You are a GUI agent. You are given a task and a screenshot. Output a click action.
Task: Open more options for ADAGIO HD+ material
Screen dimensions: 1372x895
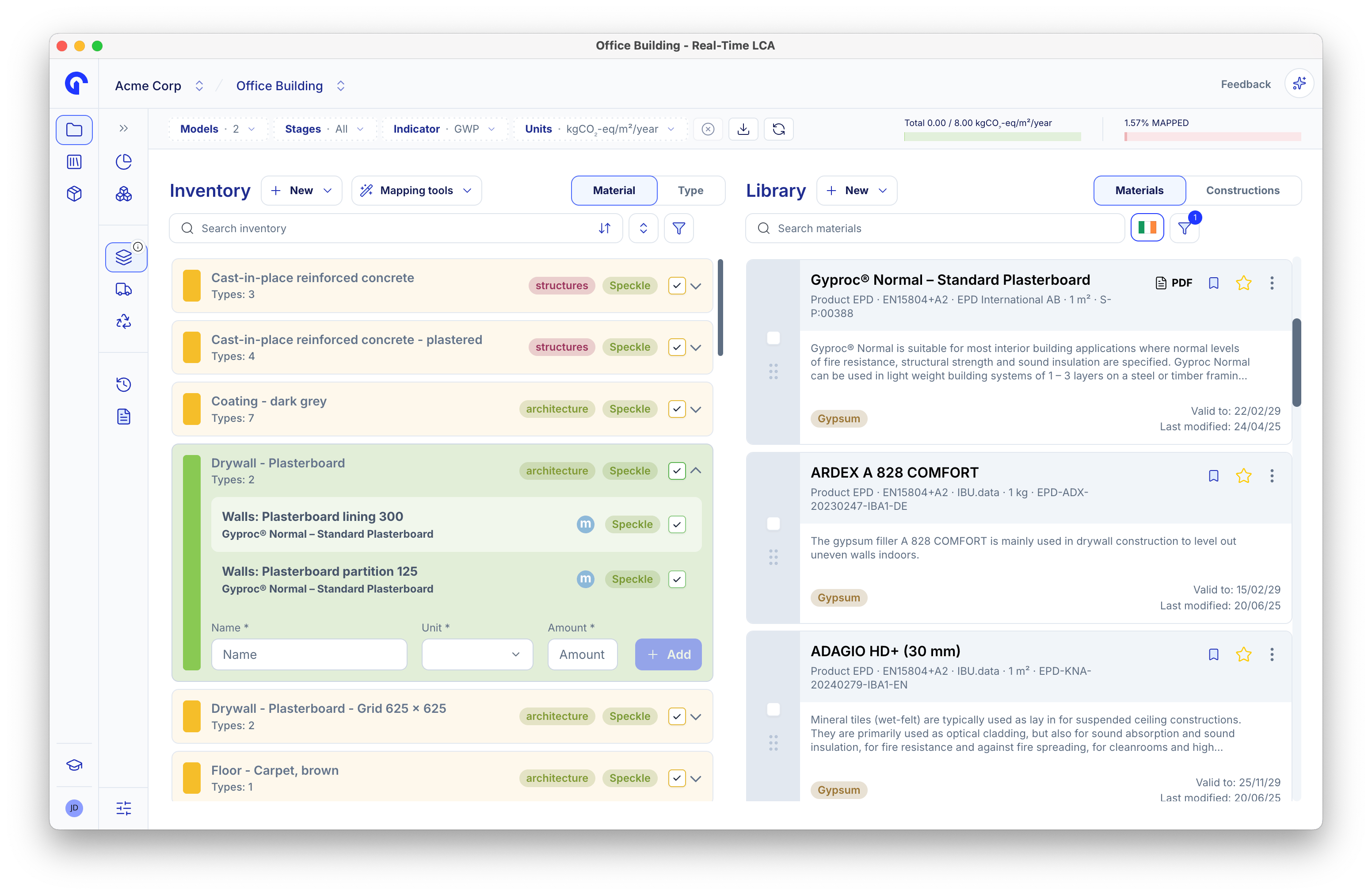(x=1272, y=654)
